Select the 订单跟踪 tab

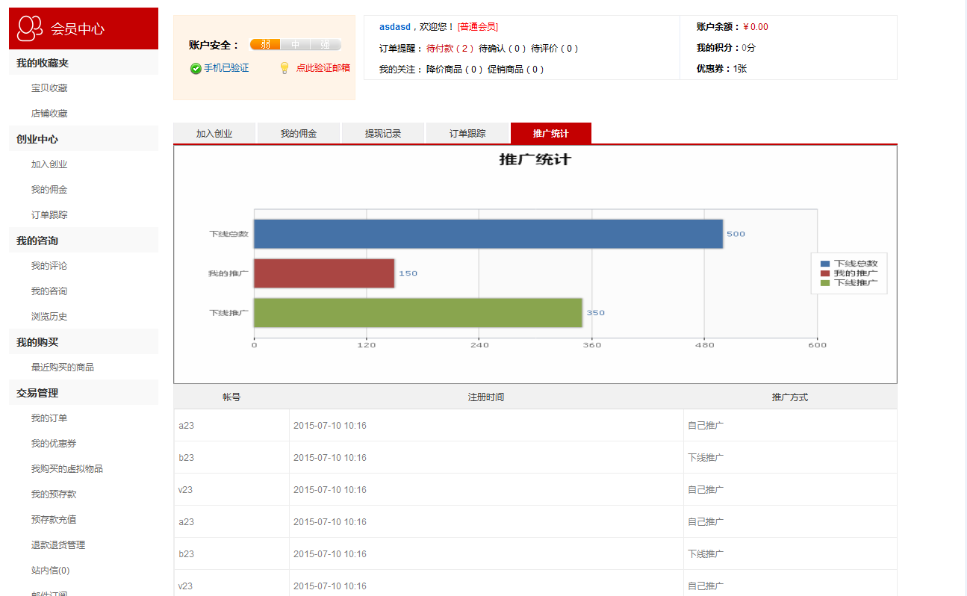click(467, 133)
